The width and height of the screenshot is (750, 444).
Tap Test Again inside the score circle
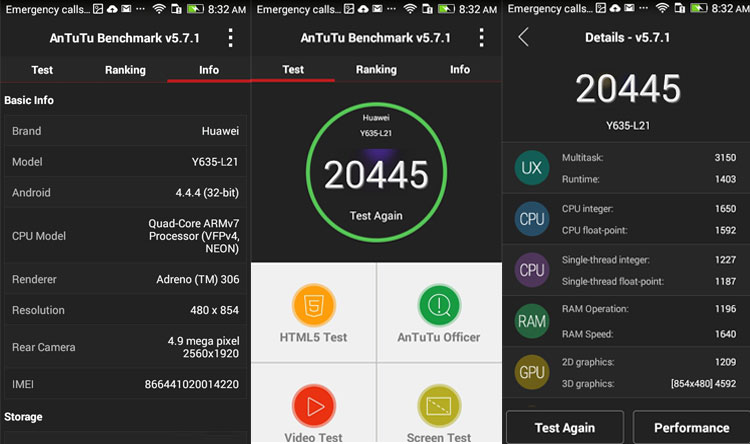point(376,216)
